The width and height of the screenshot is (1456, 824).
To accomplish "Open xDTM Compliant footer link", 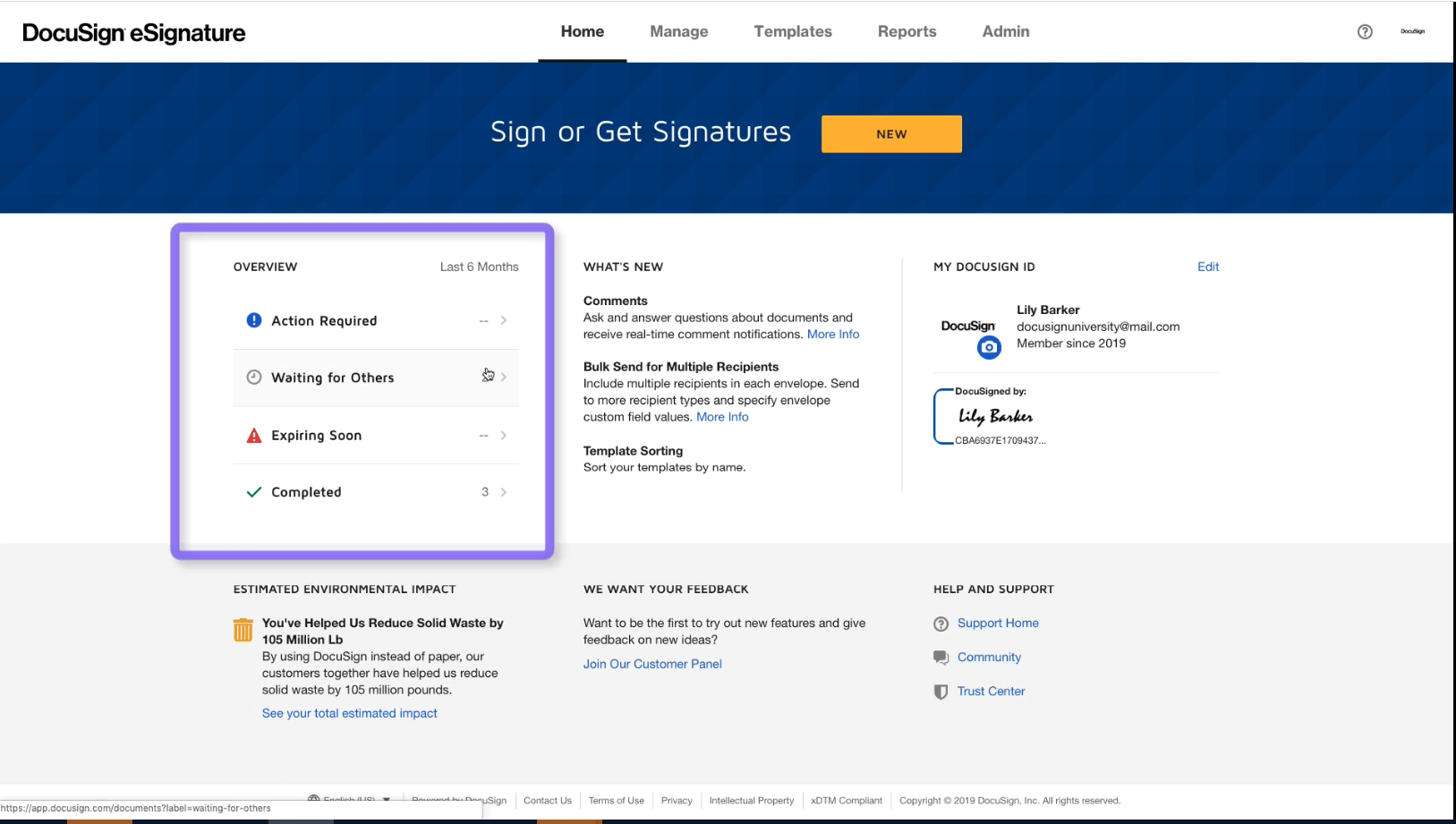I will coord(847,801).
